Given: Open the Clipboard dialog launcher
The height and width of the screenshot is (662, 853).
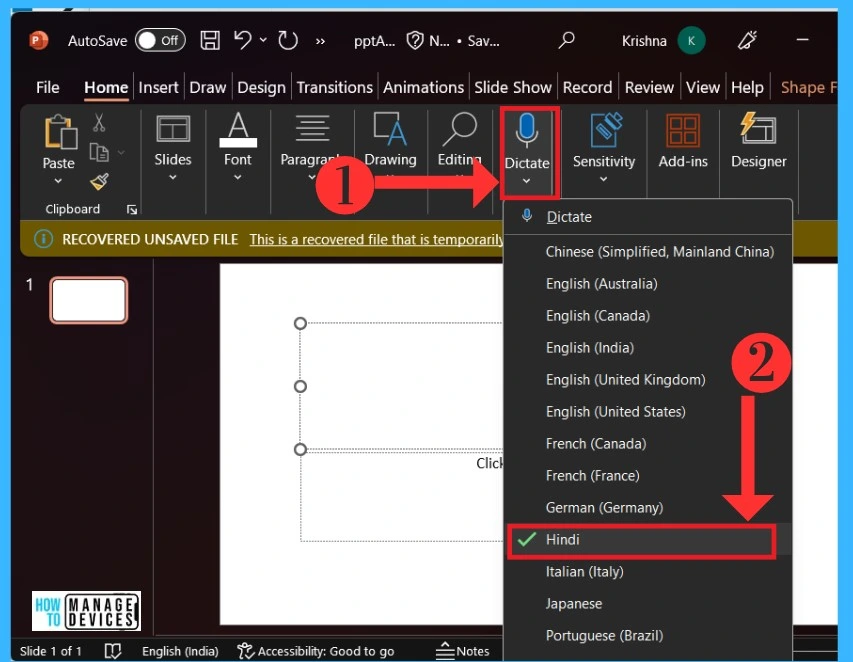Looking at the screenshot, I should click(132, 209).
